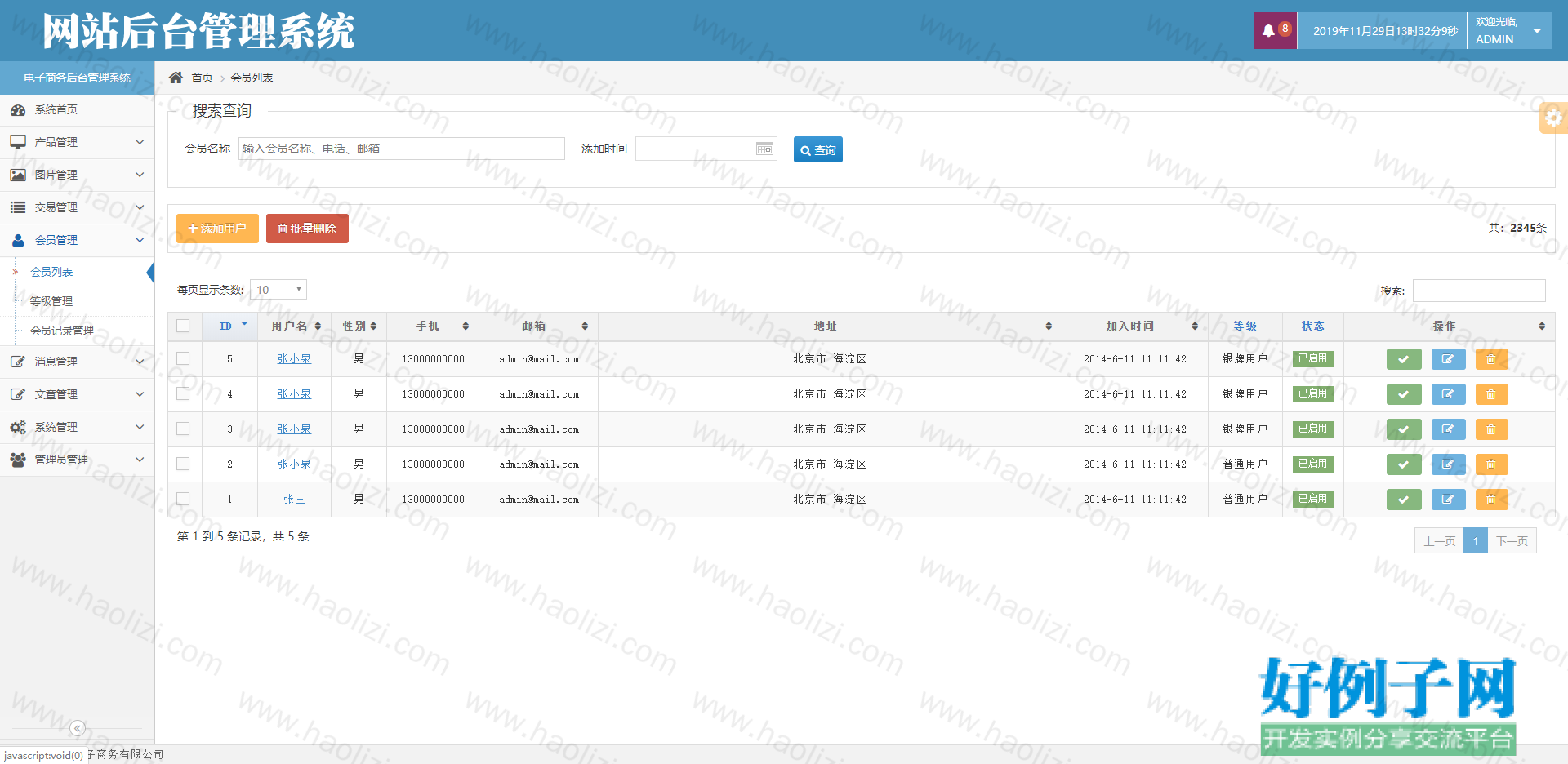Check the row checkbox for ID 1
Screen dimensions: 1568x764
coord(183,499)
